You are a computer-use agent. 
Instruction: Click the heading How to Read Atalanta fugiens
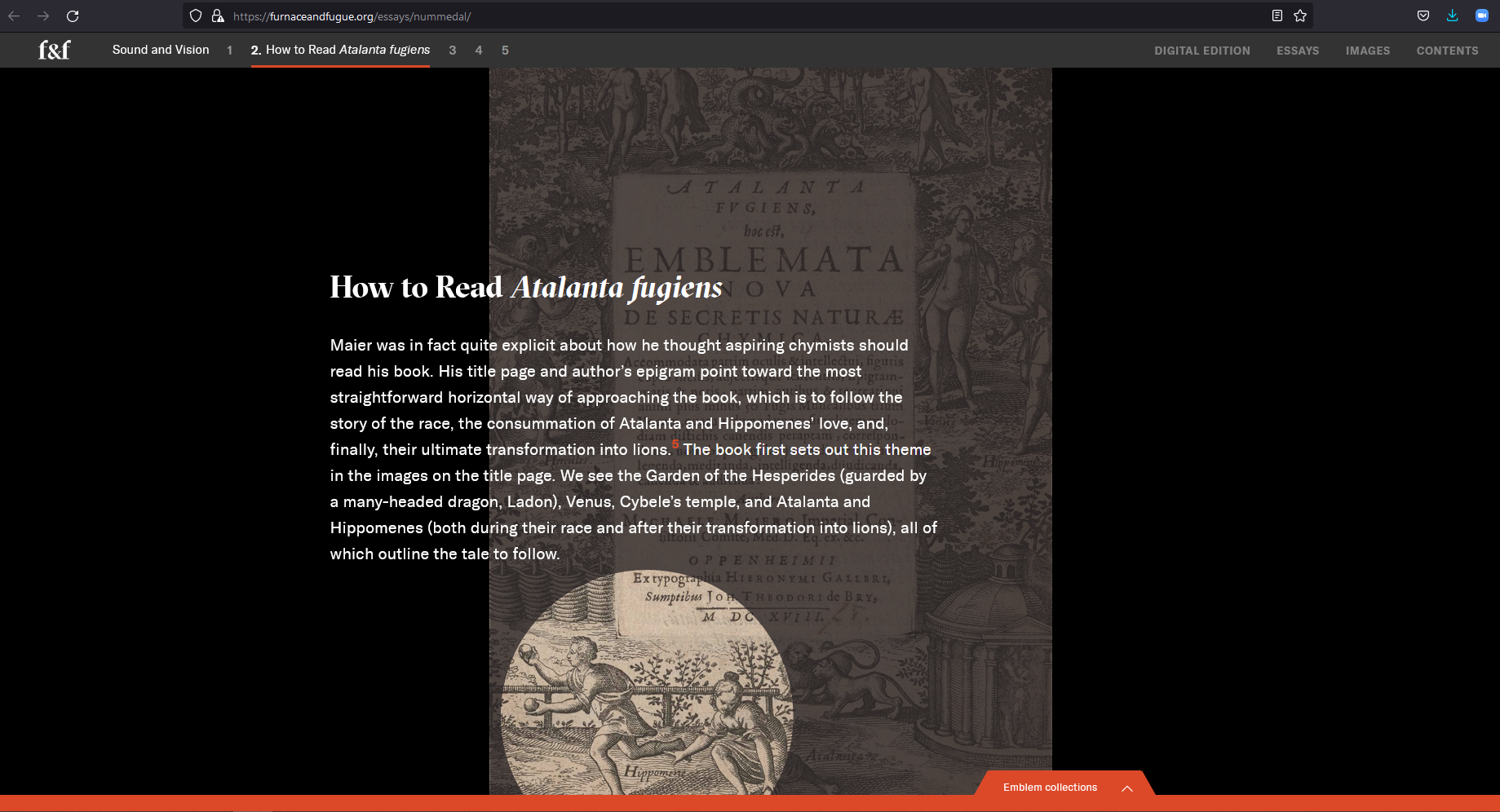pos(526,288)
